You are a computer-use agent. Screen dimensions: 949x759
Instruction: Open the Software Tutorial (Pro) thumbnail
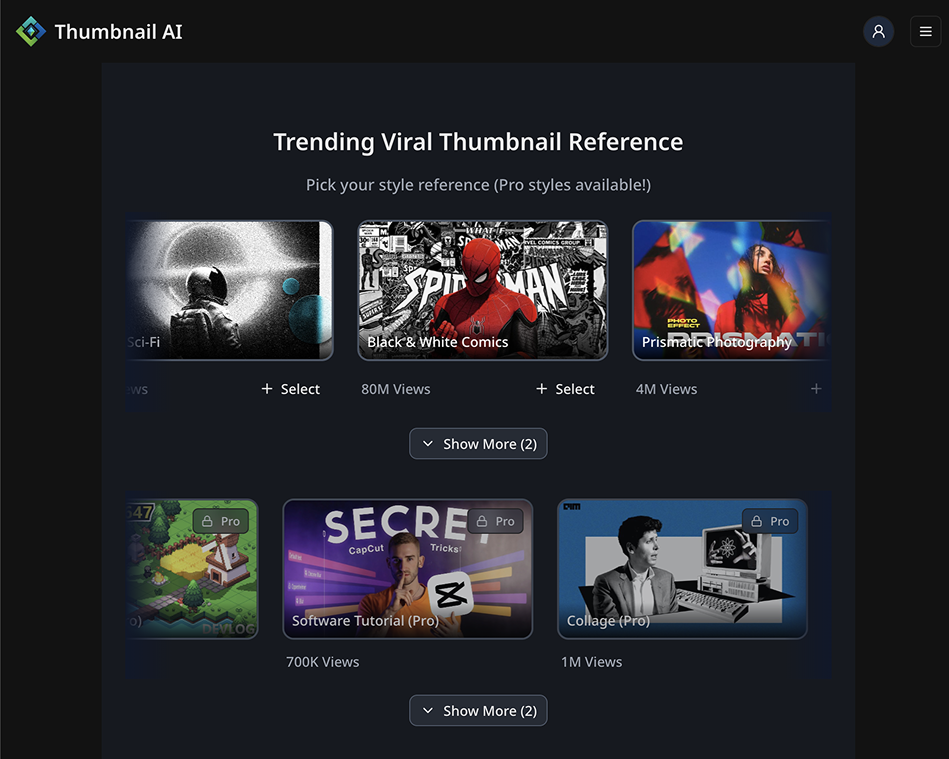tap(408, 569)
